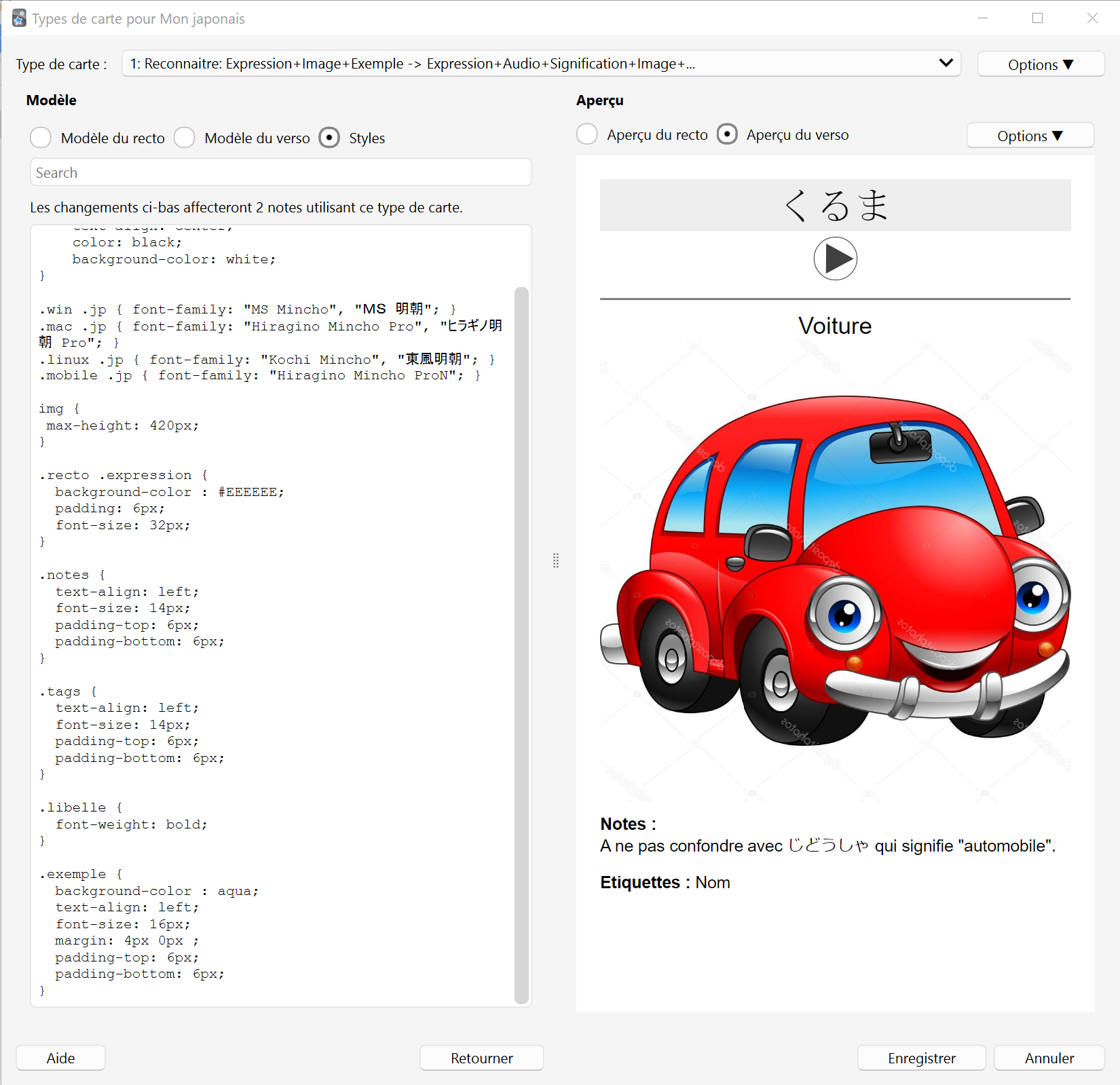The image size is (1120, 1085).
Task: Click the CSS editor vertical scrollbar
Action: click(x=521, y=645)
